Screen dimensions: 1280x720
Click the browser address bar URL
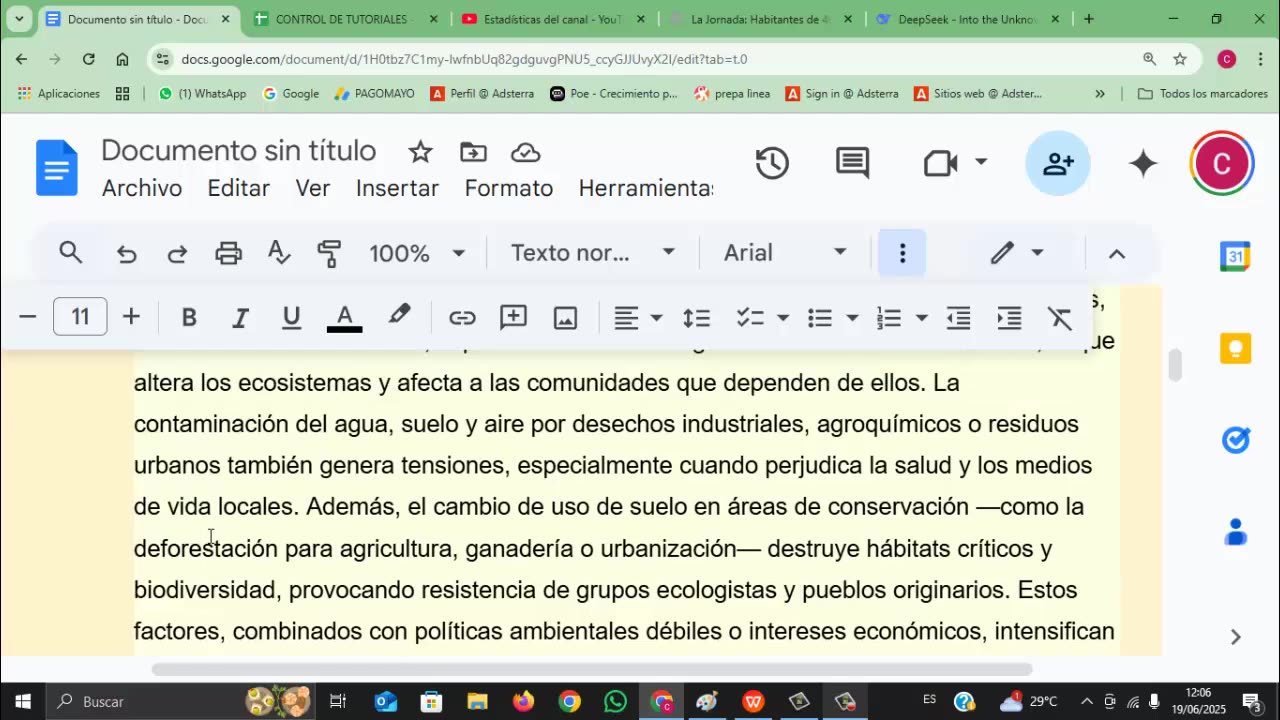click(x=464, y=59)
